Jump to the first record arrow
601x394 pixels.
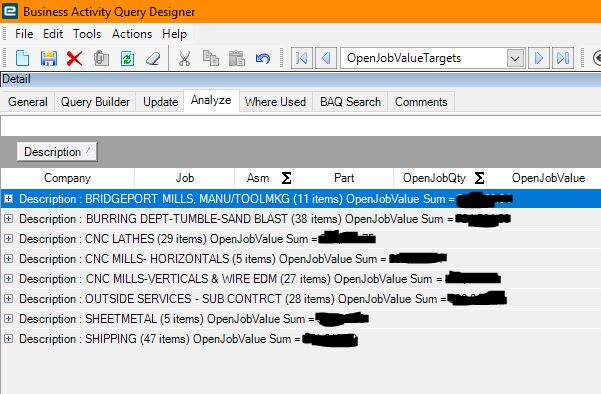tap(302, 58)
